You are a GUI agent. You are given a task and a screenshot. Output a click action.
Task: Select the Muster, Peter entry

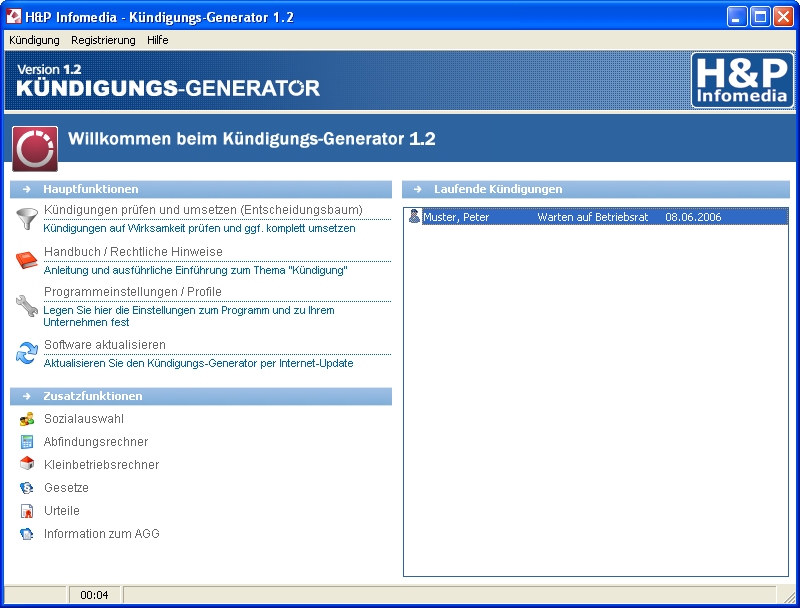[x=595, y=217]
